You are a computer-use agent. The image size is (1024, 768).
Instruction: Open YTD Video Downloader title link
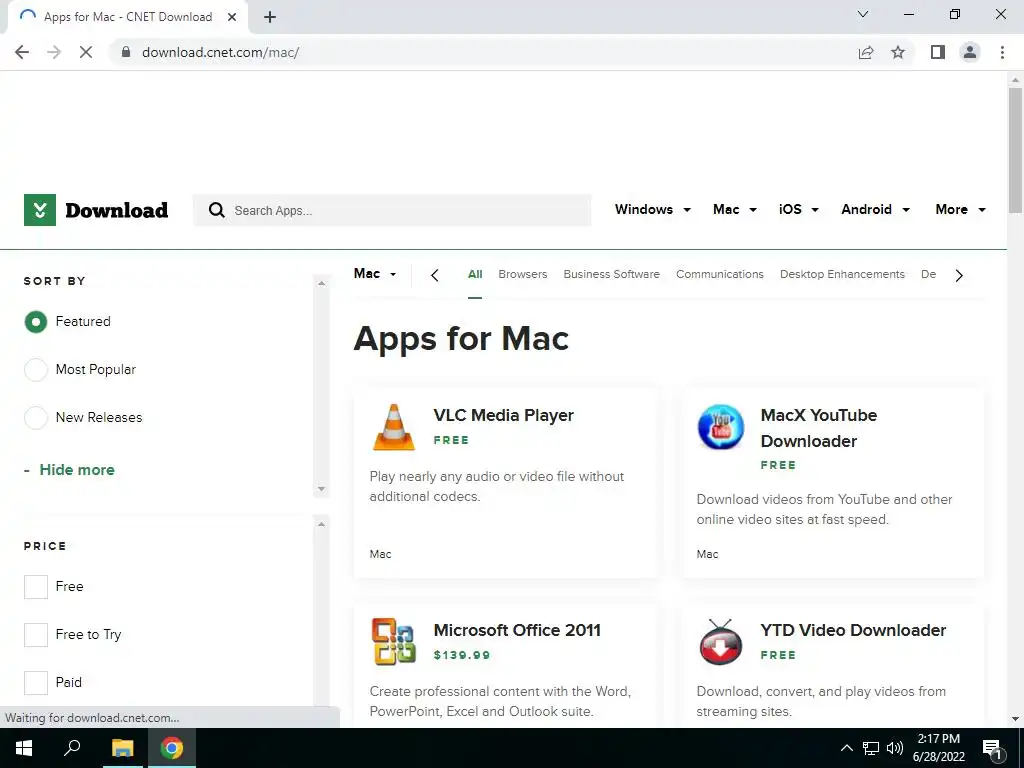[x=853, y=630]
